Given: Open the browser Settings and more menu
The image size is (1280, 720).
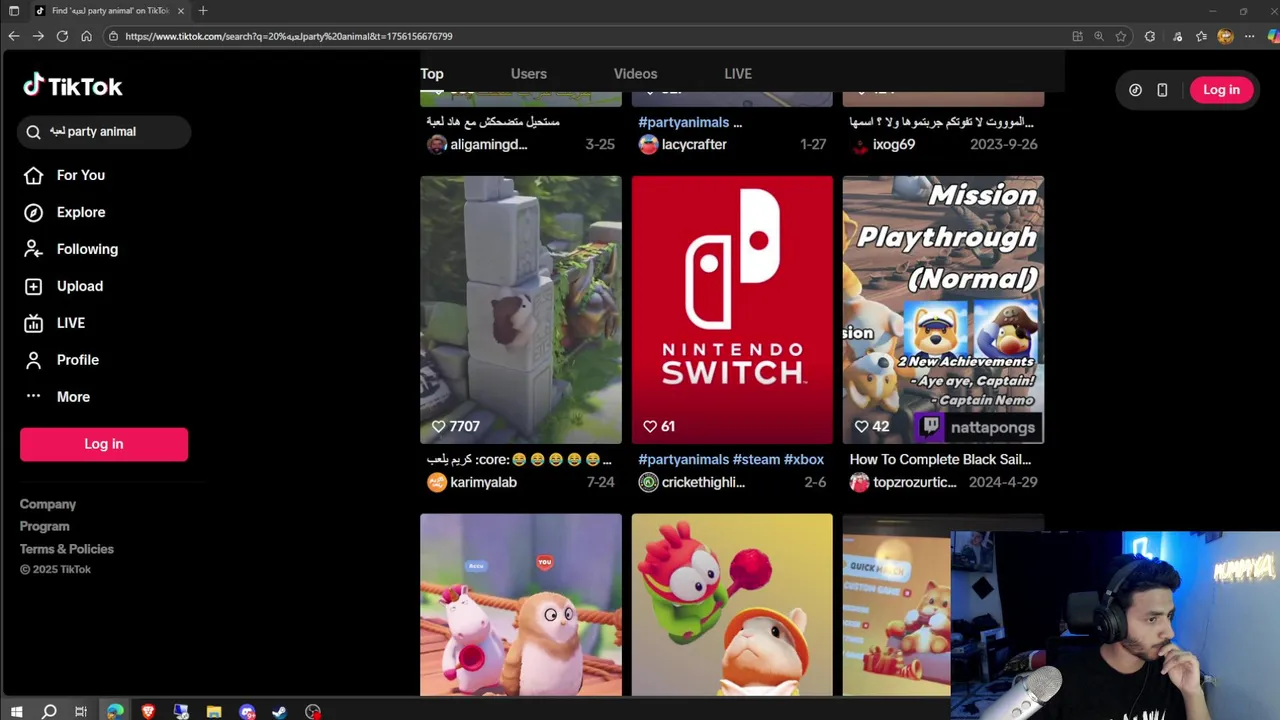Looking at the screenshot, I should coord(1249,36).
